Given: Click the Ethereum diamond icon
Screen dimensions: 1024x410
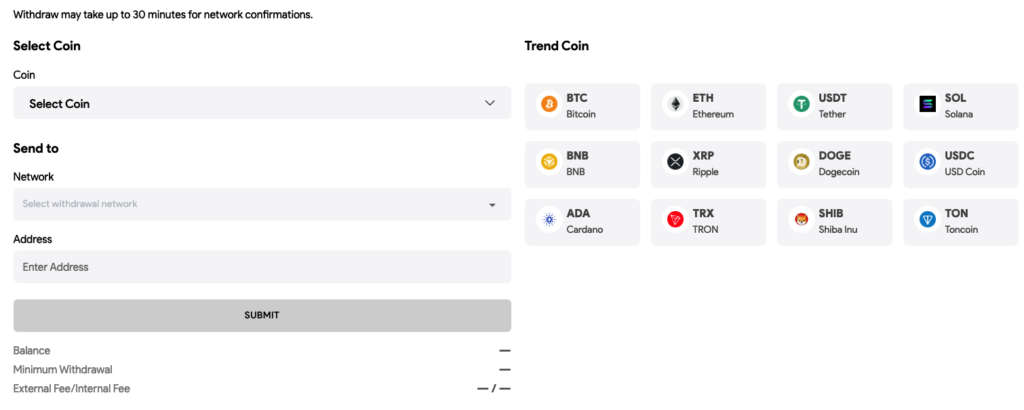Looking at the screenshot, I should (x=675, y=104).
